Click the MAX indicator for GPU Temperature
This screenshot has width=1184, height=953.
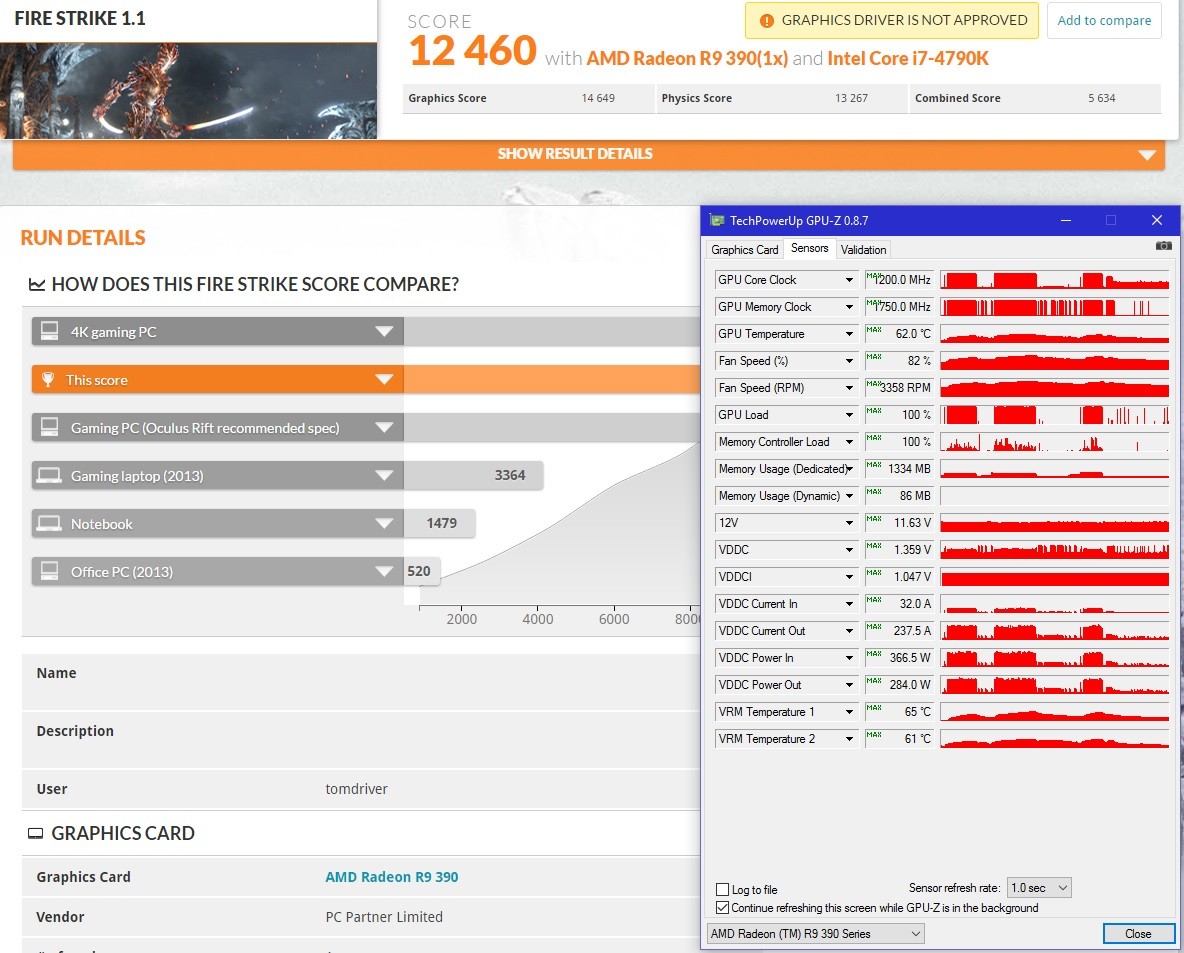point(874,330)
